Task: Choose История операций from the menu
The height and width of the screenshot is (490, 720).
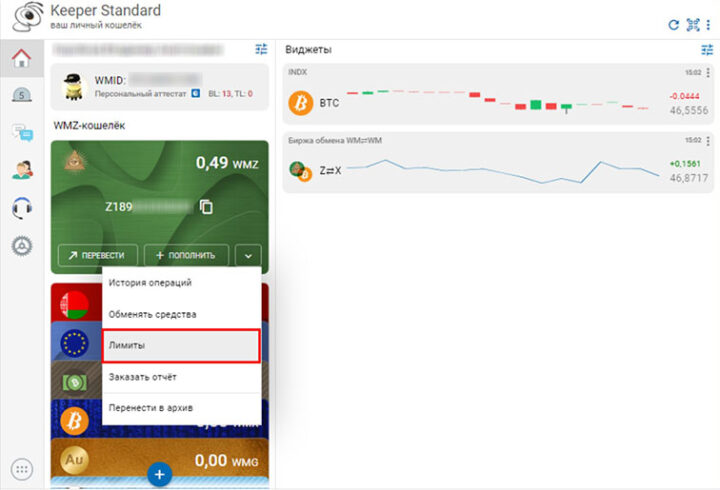Action: pyautogui.click(x=181, y=282)
